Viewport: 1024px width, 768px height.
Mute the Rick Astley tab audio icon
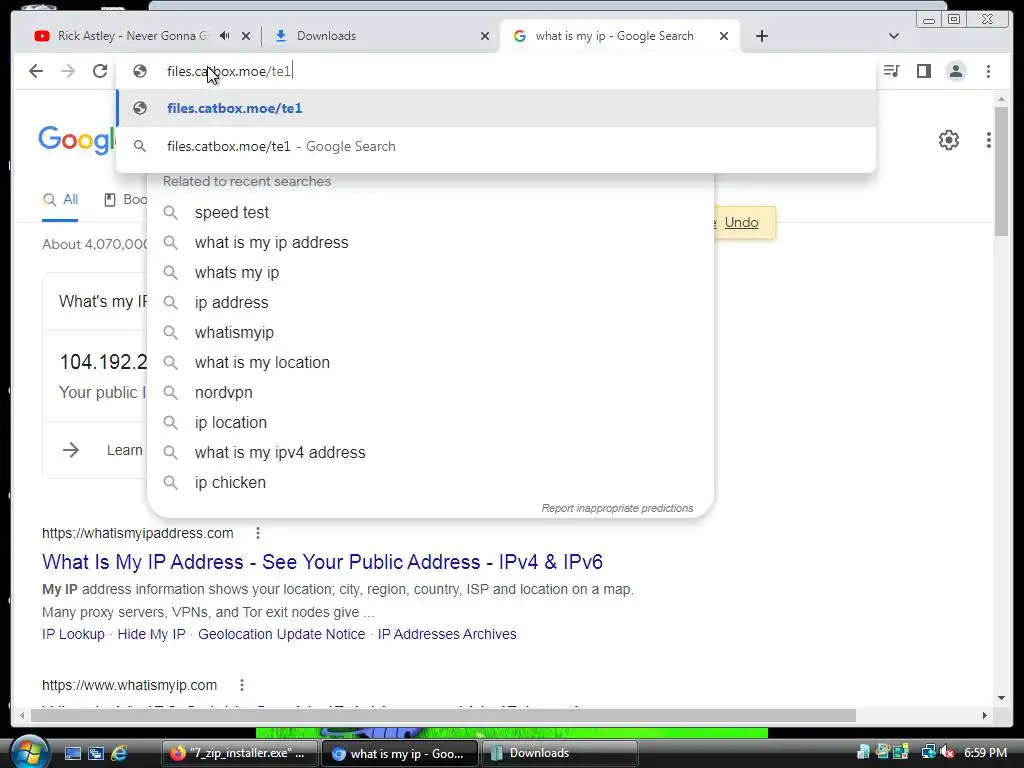coord(225,36)
